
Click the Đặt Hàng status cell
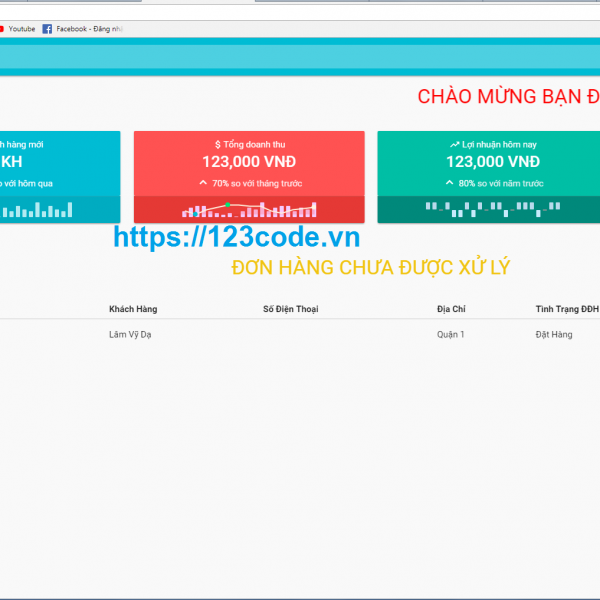(554, 335)
